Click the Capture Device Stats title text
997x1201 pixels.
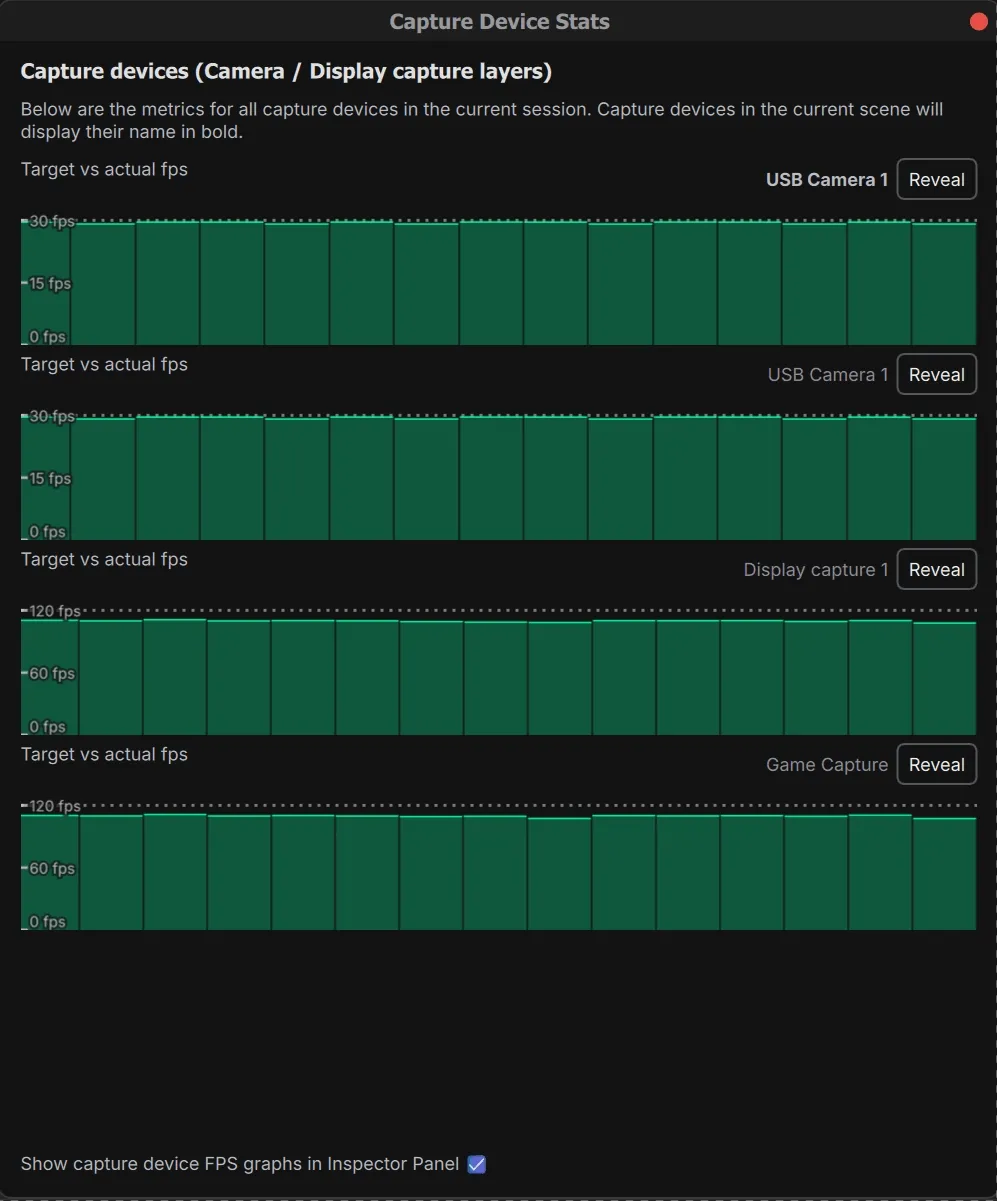(499, 22)
